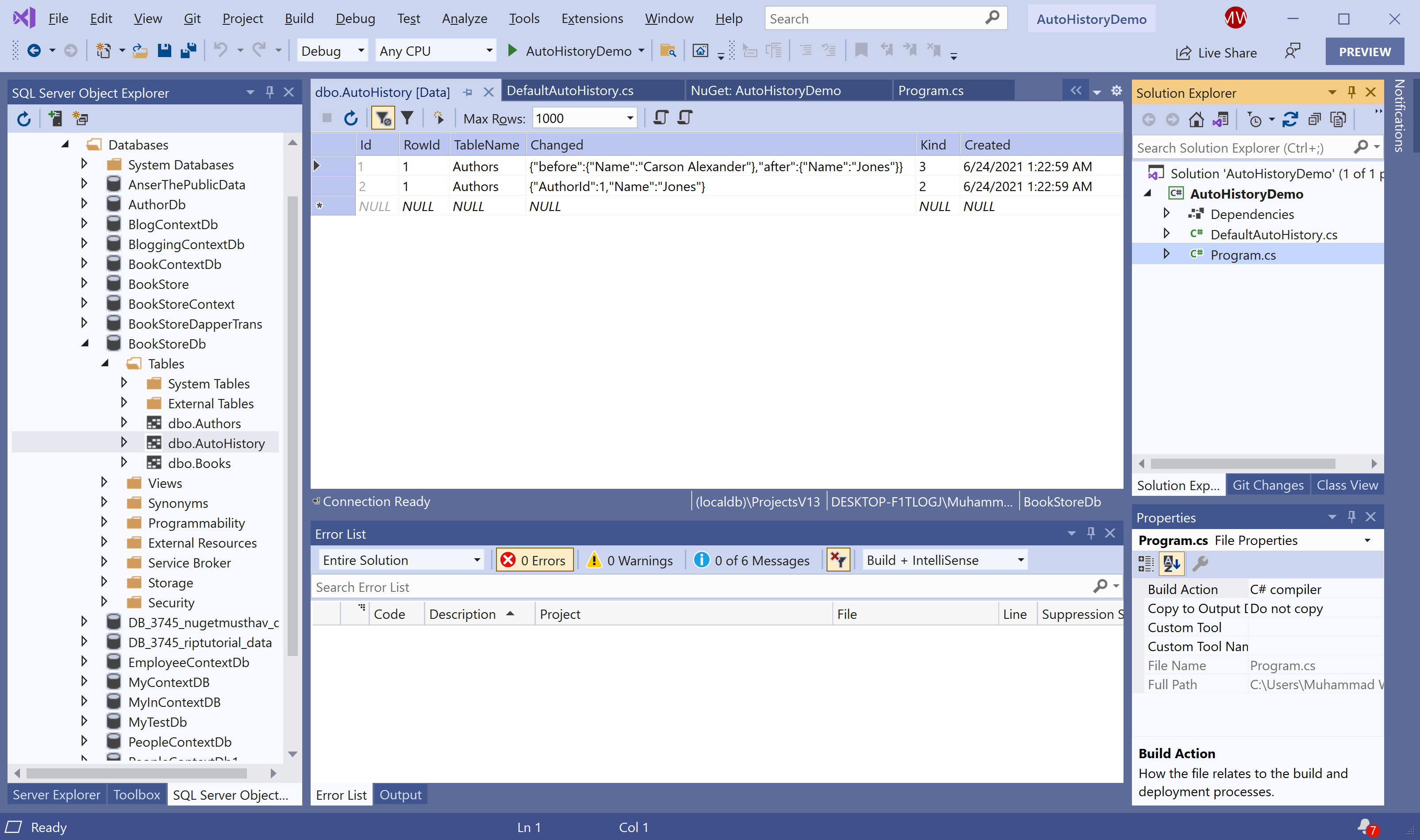Open the Extensions menu
Viewport: 1420px width, 840px height.
coord(592,19)
